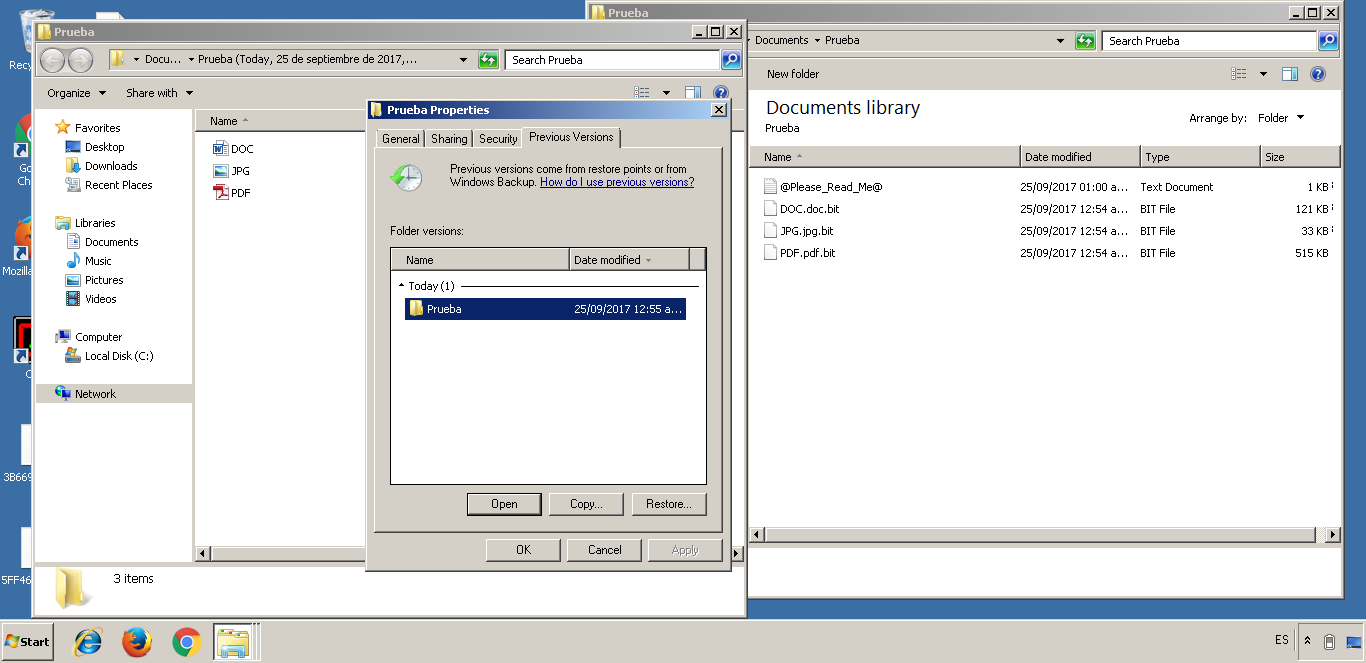Launch Google Chrome from the taskbar
Screen dimensions: 1366x663
coord(186,642)
